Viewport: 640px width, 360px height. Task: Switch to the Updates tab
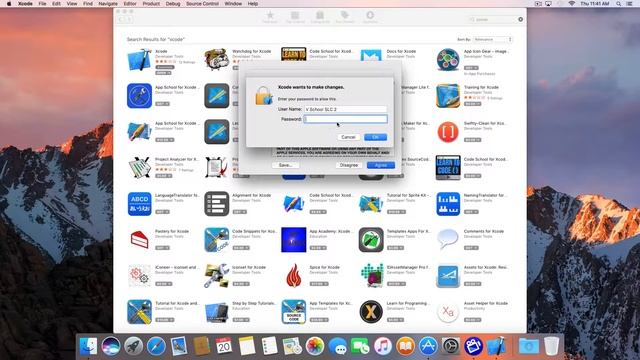(x=370, y=17)
